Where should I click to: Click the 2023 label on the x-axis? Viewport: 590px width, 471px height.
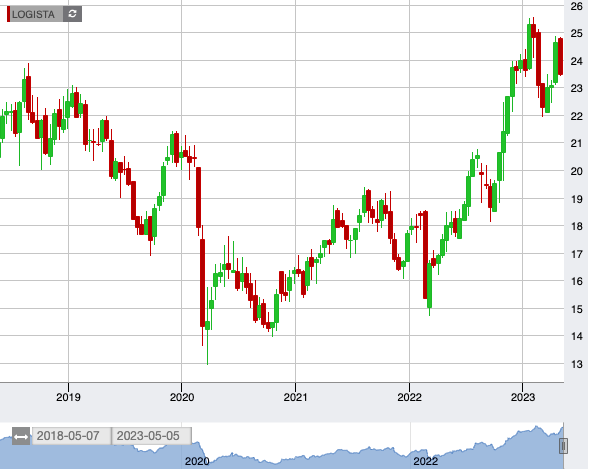tap(523, 397)
